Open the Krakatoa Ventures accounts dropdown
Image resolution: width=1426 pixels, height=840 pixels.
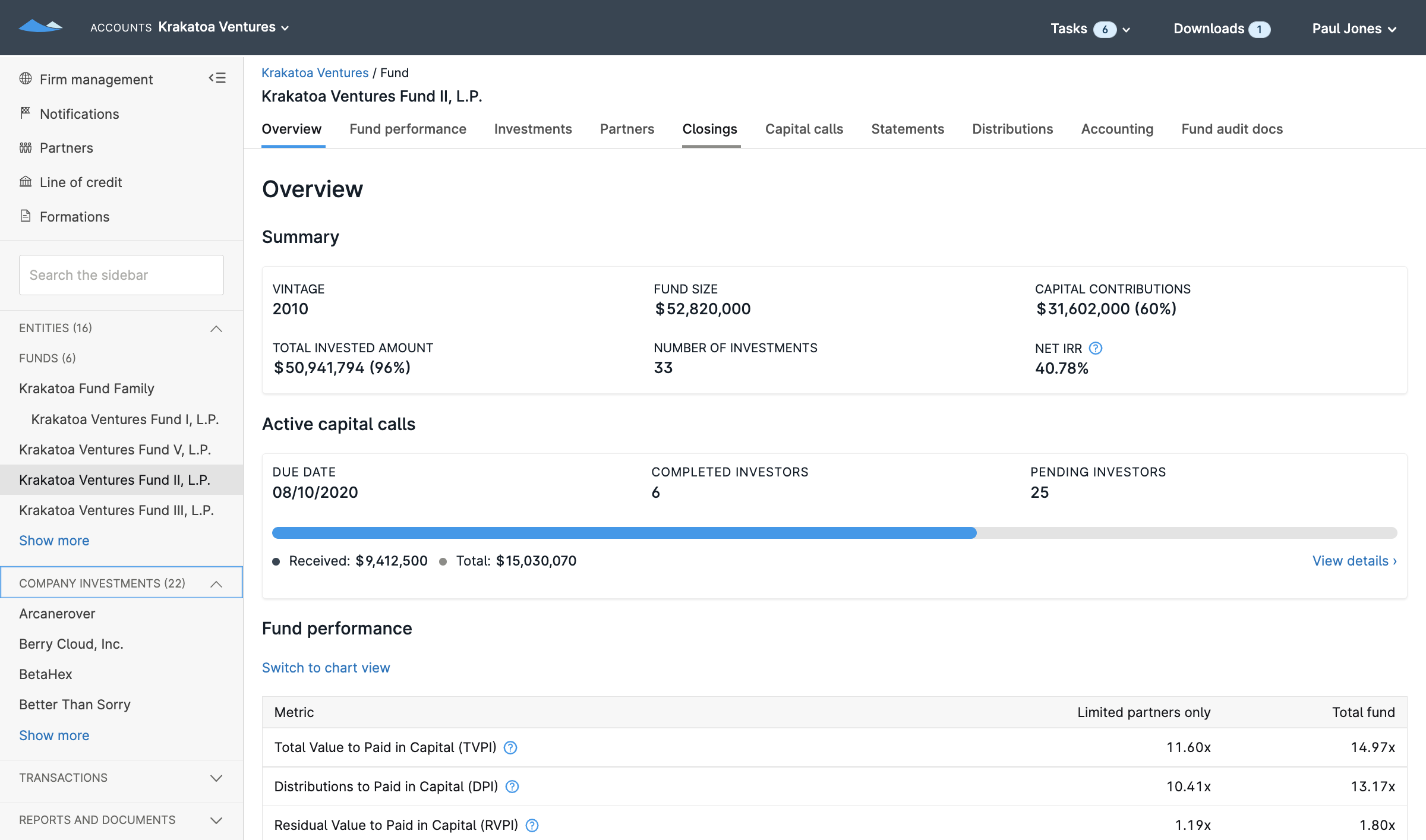[223, 27]
